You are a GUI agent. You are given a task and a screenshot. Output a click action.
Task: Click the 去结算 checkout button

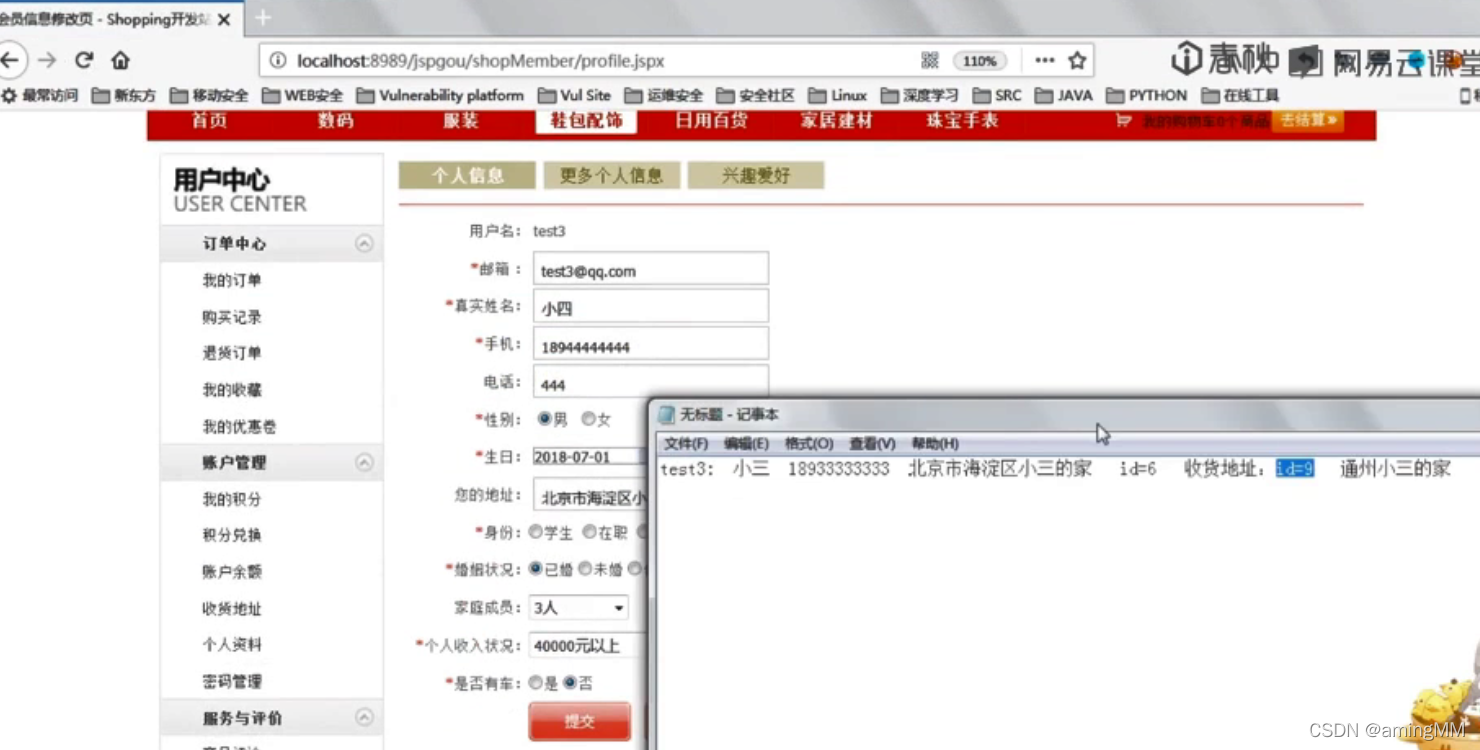(1307, 120)
